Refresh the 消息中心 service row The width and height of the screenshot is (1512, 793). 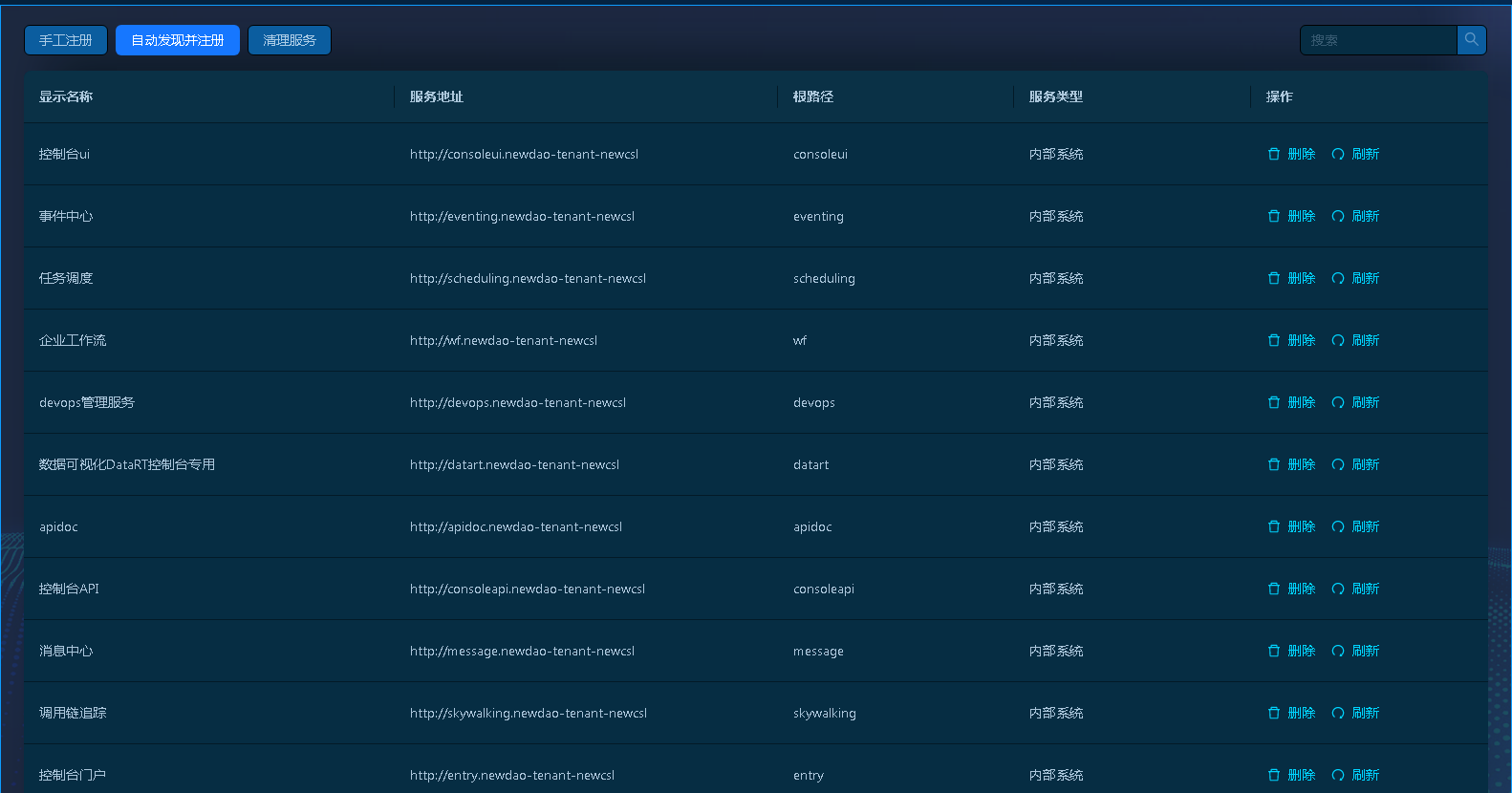click(x=1355, y=651)
